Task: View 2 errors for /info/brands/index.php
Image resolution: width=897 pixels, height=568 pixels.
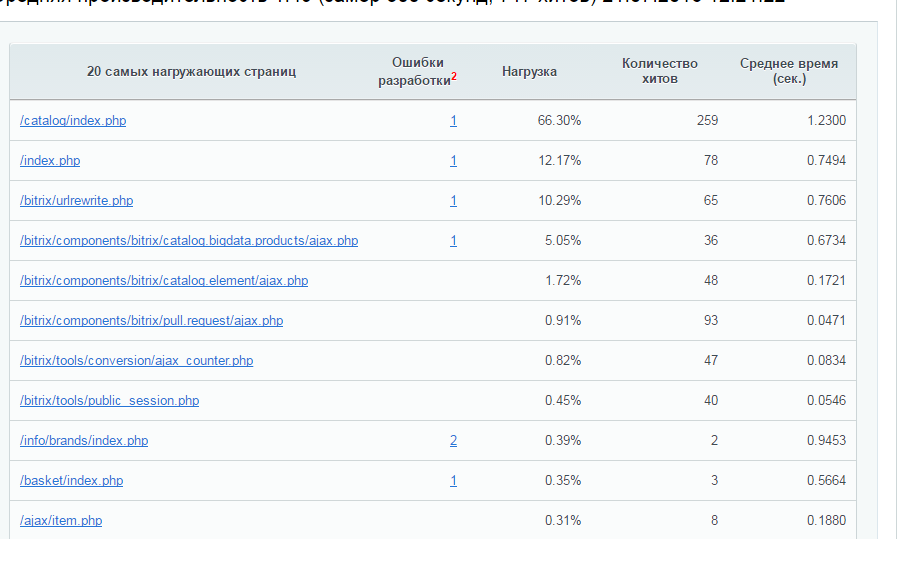Action: (453, 441)
